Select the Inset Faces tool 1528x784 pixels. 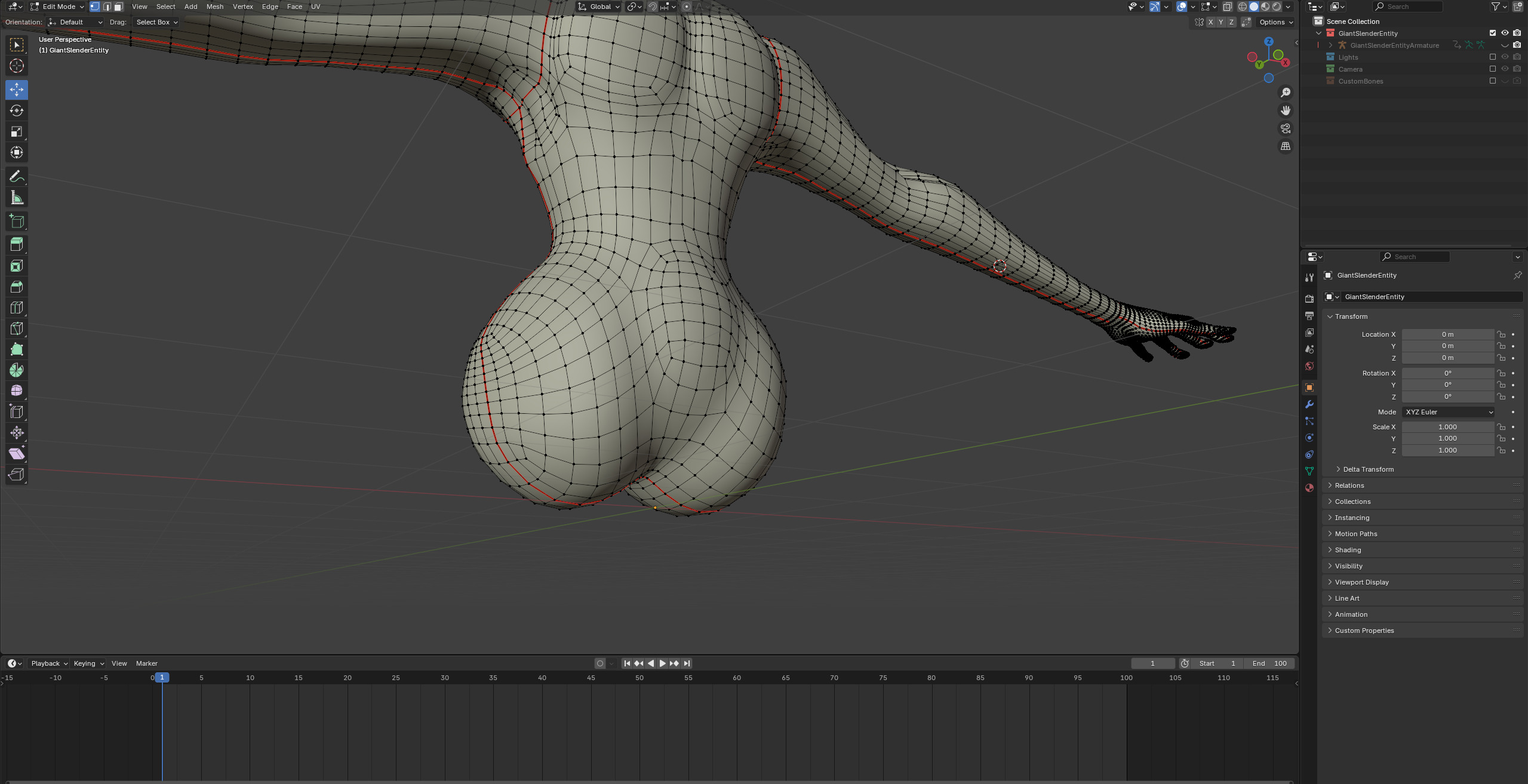point(17,266)
